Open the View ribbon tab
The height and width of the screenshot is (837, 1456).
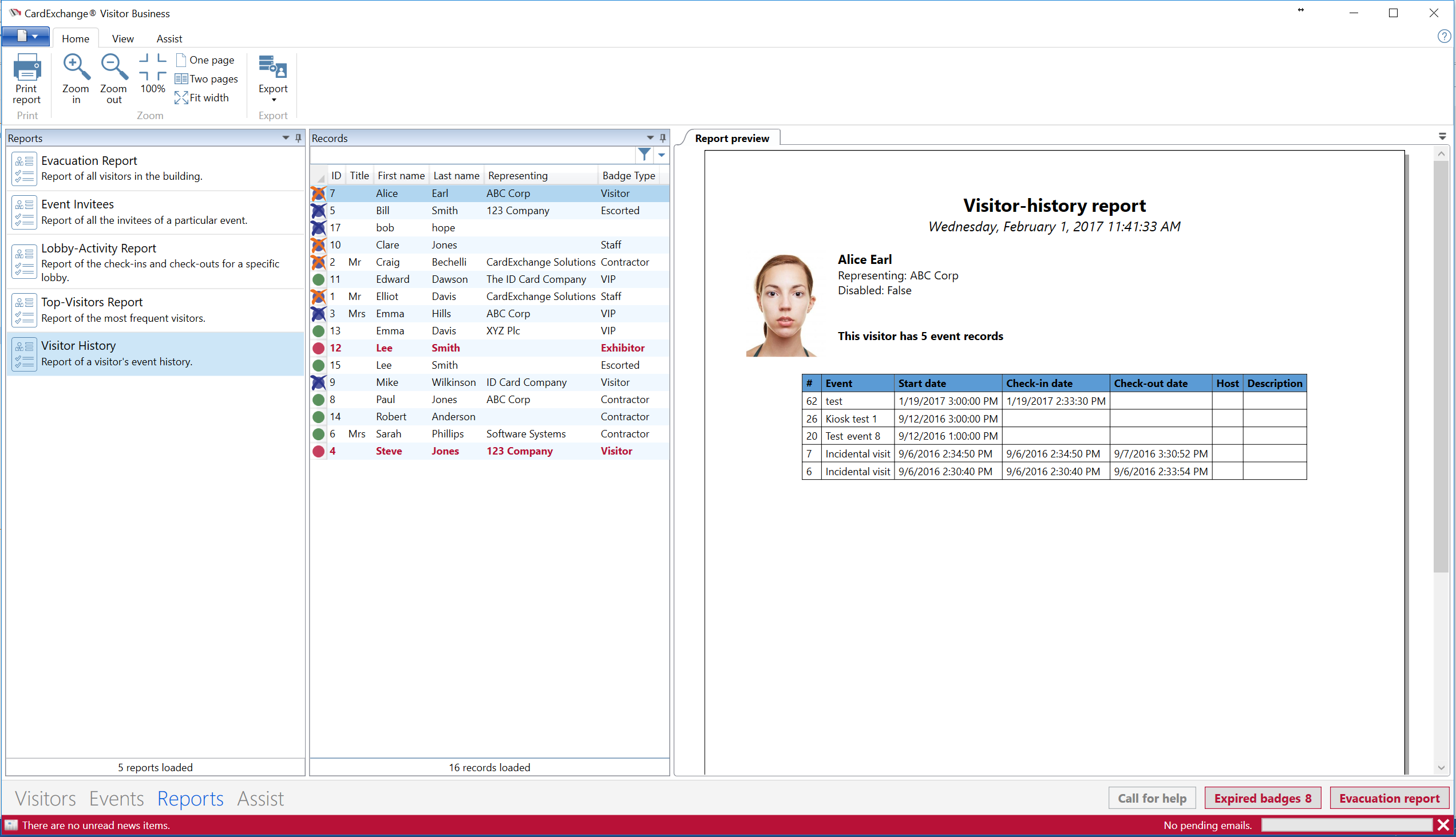[123, 38]
